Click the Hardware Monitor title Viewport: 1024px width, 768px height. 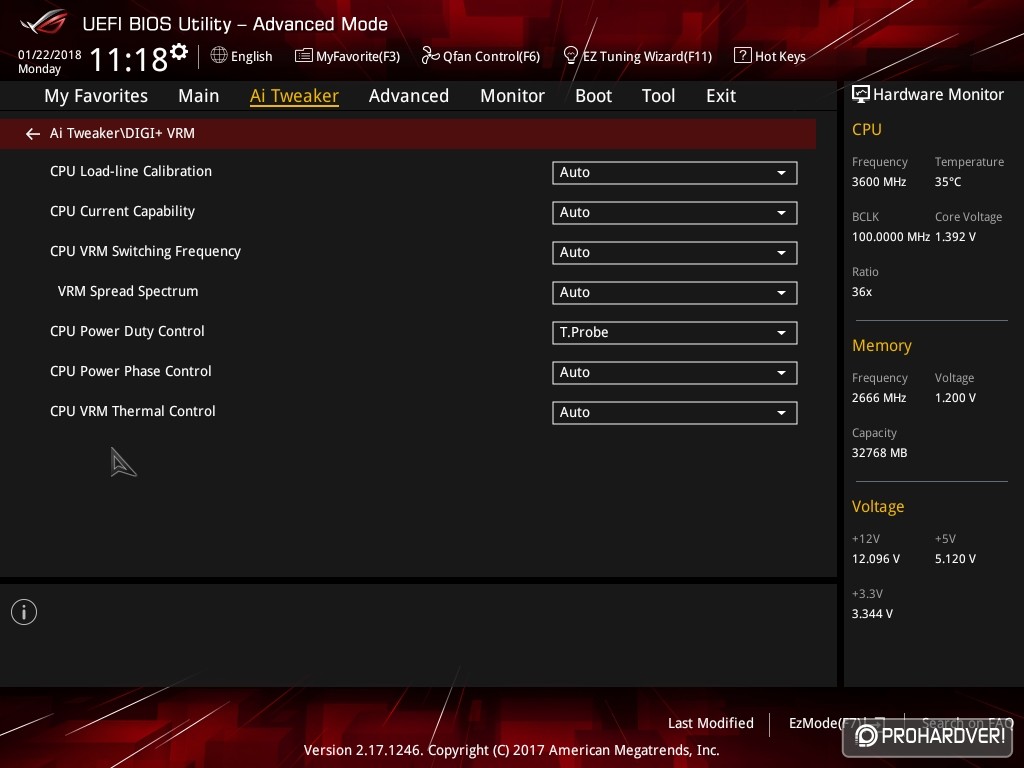[938, 95]
